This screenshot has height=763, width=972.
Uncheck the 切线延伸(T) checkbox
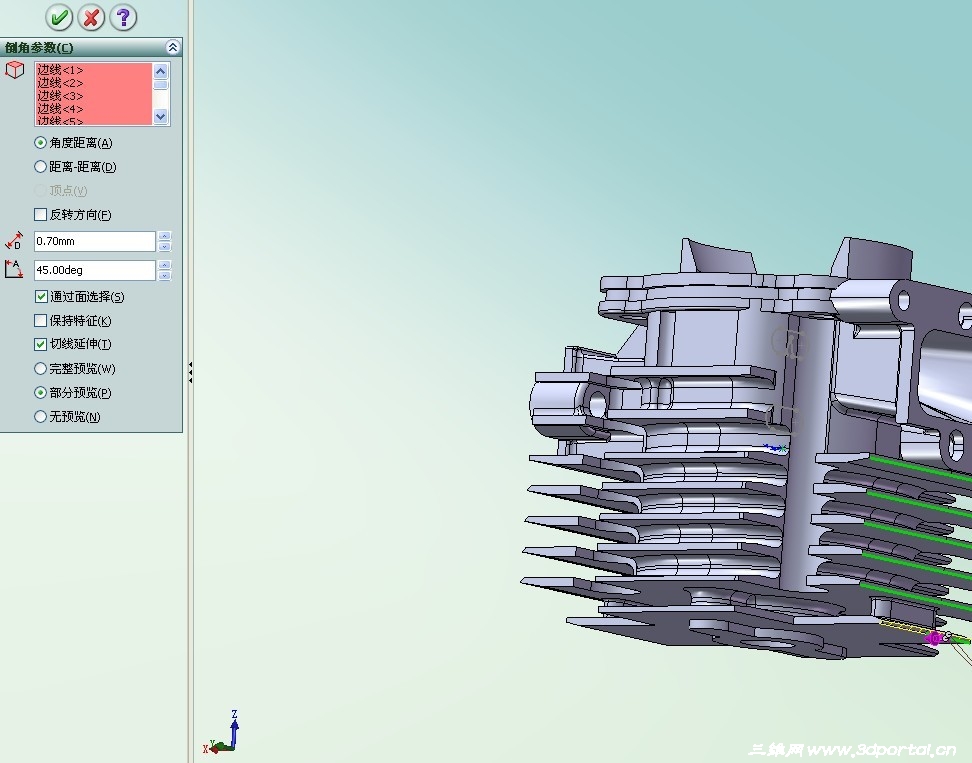[40, 344]
